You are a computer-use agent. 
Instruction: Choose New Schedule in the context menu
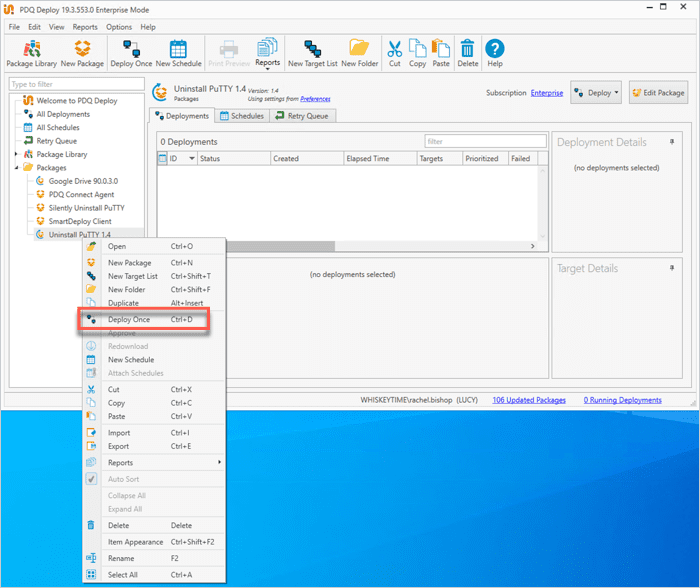click(x=154, y=359)
